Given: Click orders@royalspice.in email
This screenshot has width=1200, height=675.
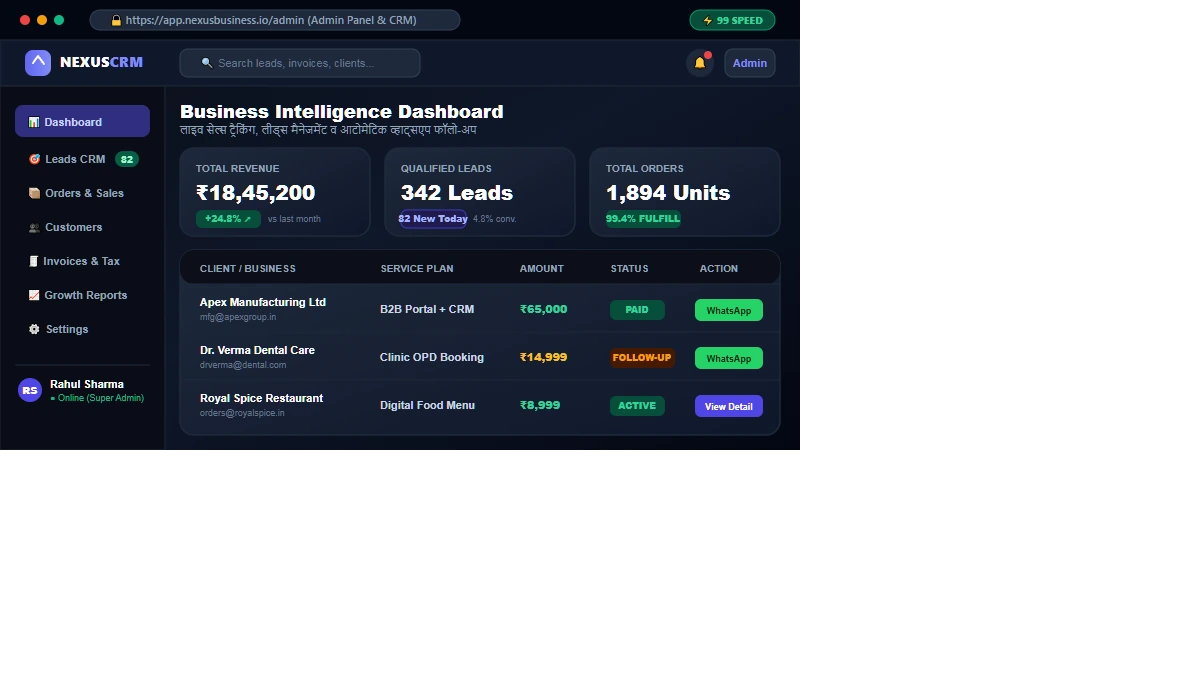Looking at the screenshot, I should pos(242,413).
